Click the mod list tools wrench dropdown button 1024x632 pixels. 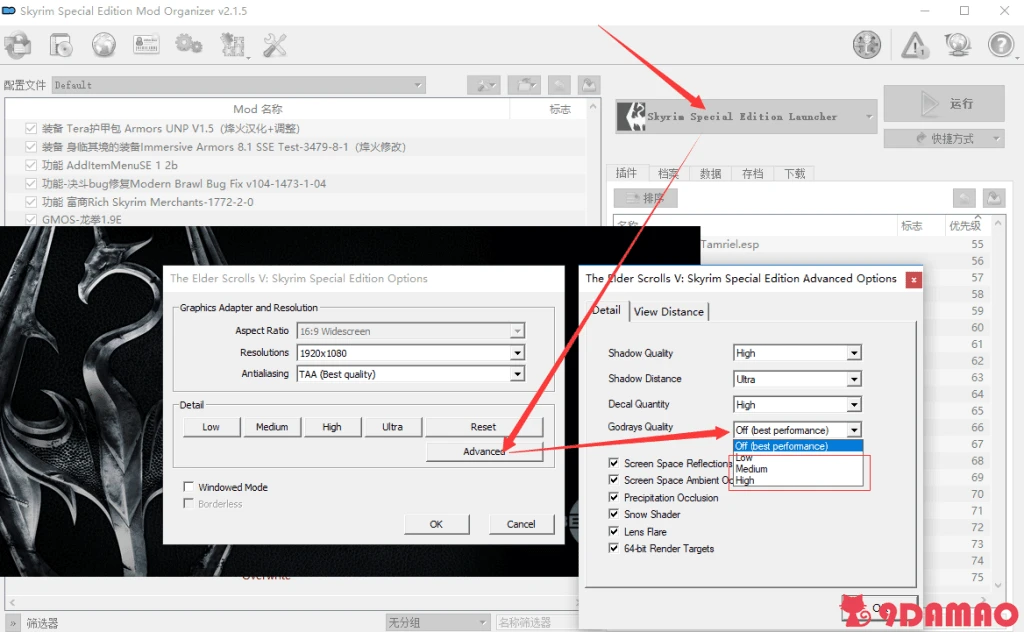484,85
